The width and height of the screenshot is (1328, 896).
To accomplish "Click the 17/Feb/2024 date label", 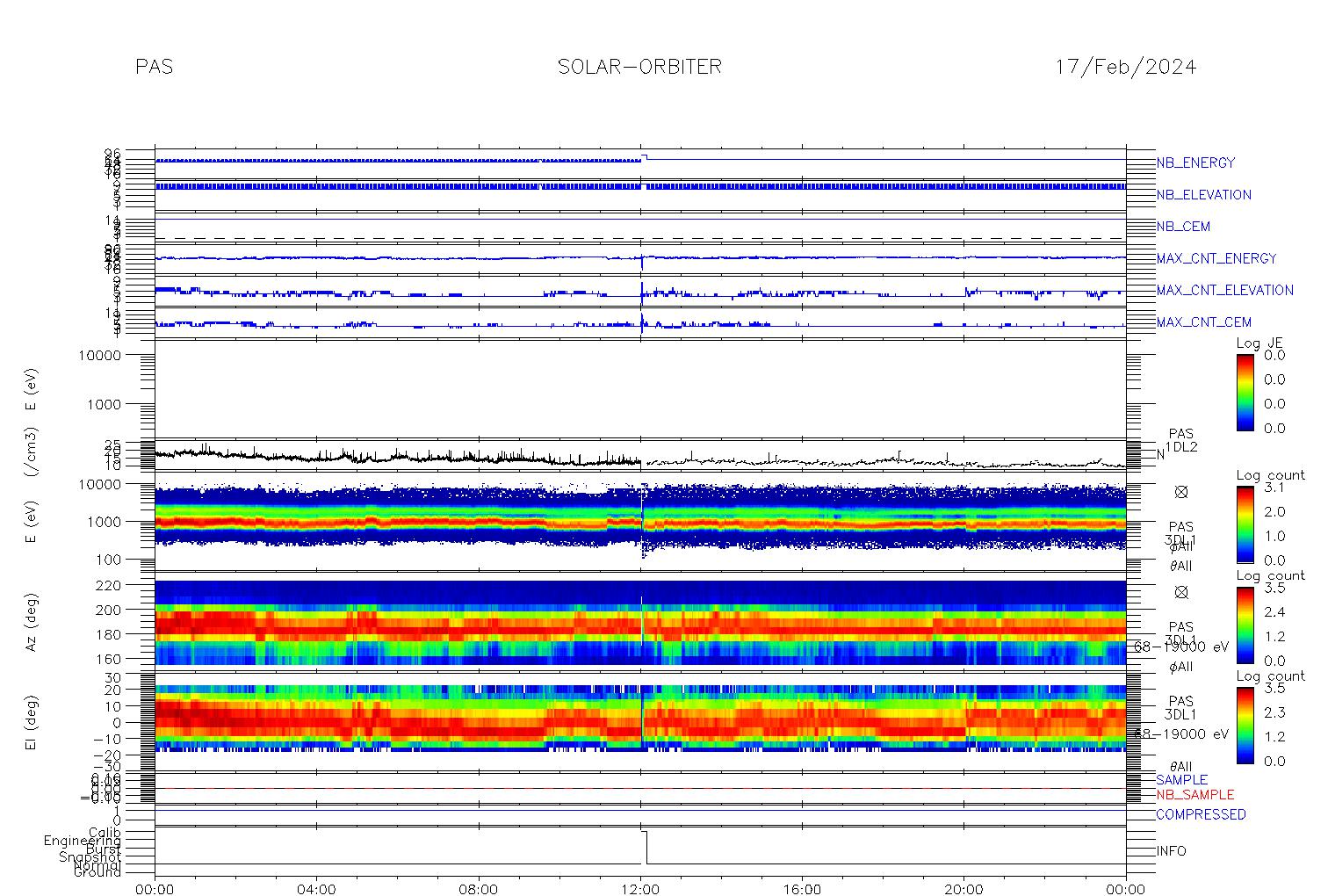I will pos(1126,67).
